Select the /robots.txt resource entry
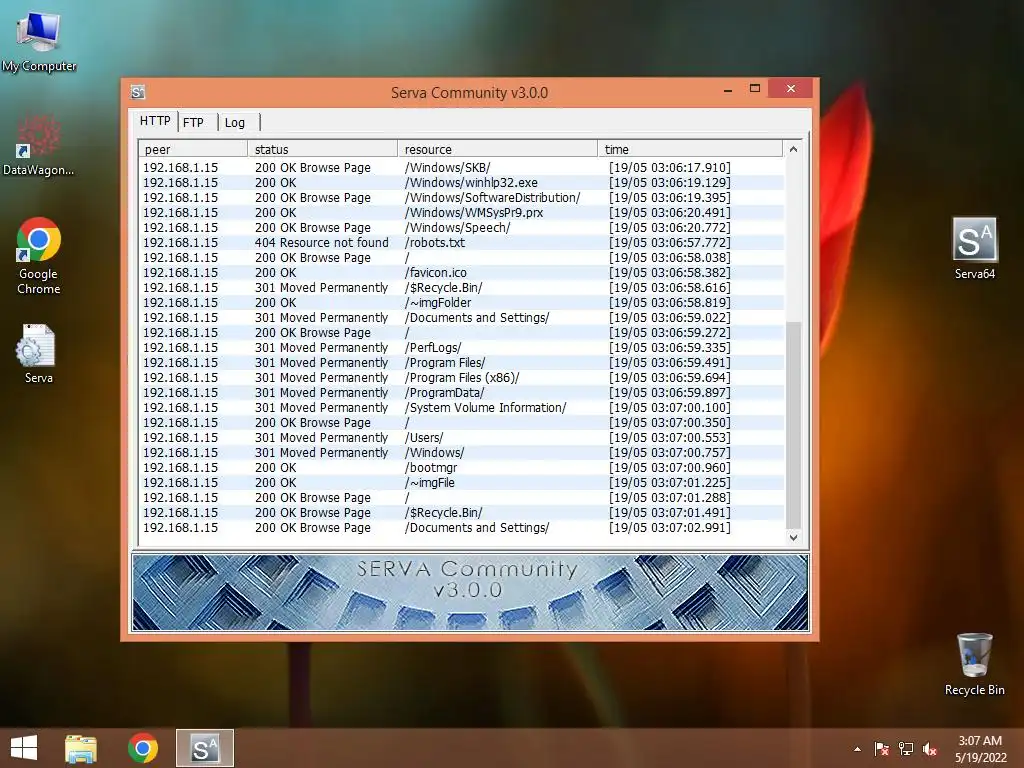 coord(435,242)
